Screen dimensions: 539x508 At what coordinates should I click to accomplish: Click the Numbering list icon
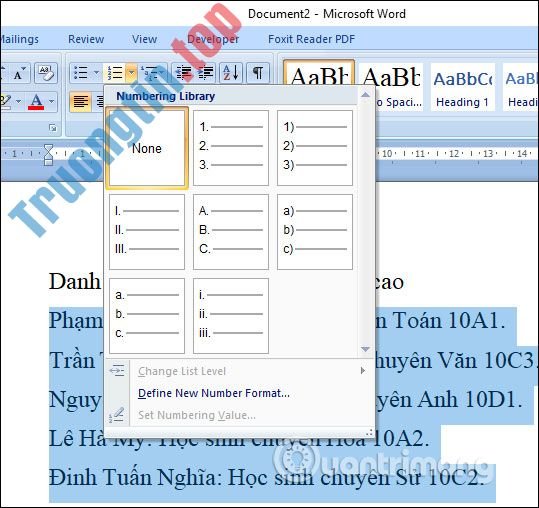point(114,73)
